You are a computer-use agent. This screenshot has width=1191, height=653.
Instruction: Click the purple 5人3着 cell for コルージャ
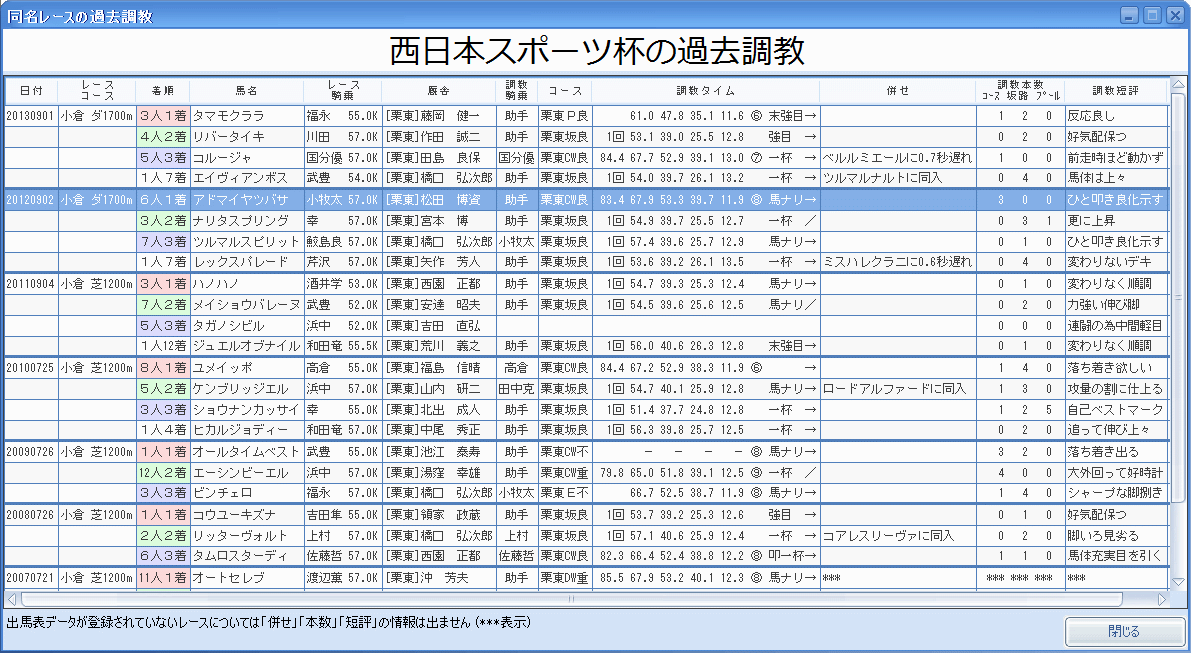163,158
